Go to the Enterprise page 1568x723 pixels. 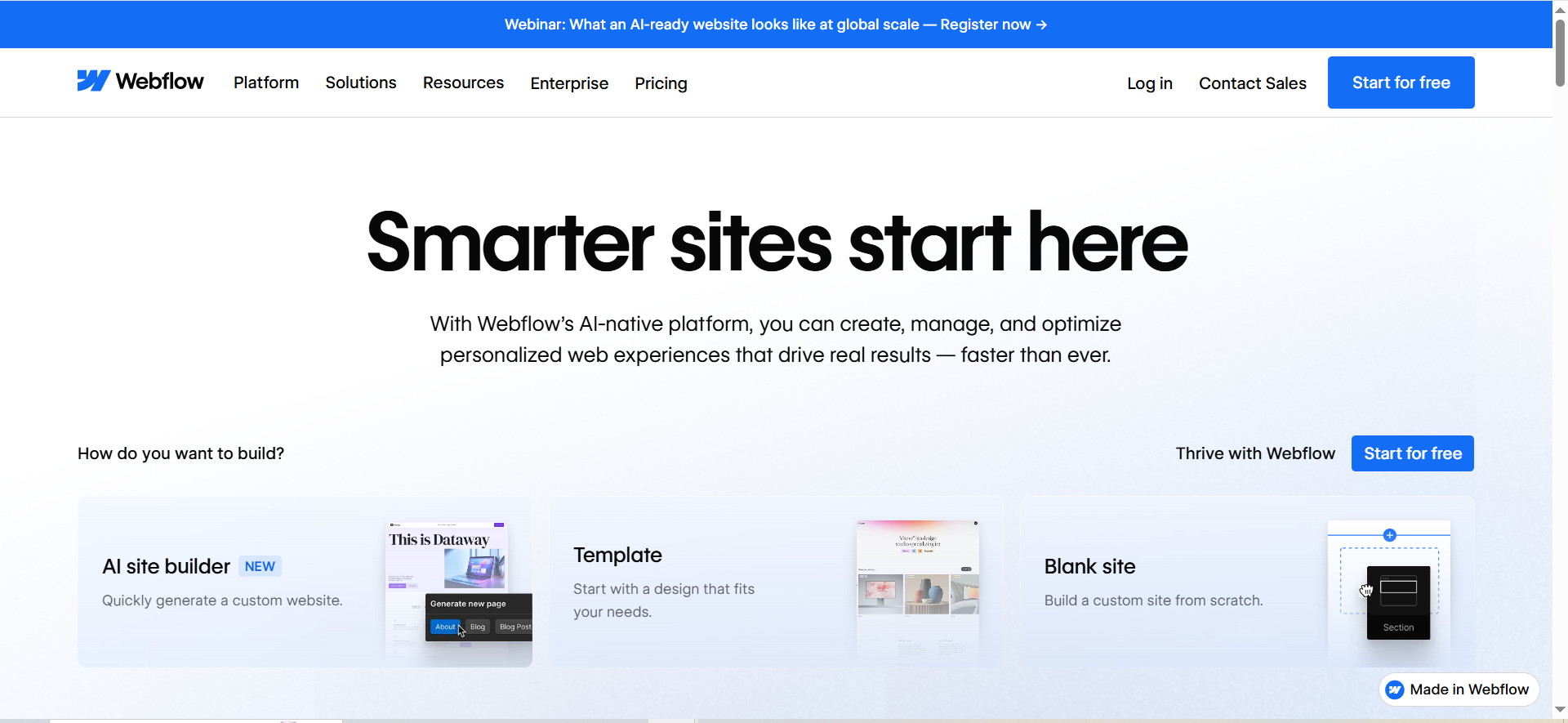pos(569,83)
